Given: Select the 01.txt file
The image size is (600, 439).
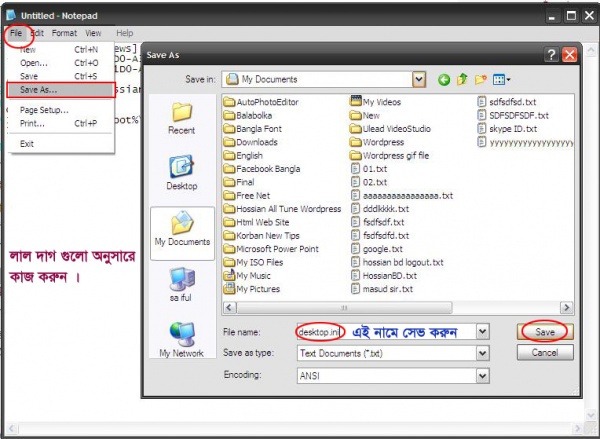Looking at the screenshot, I should click(x=369, y=169).
